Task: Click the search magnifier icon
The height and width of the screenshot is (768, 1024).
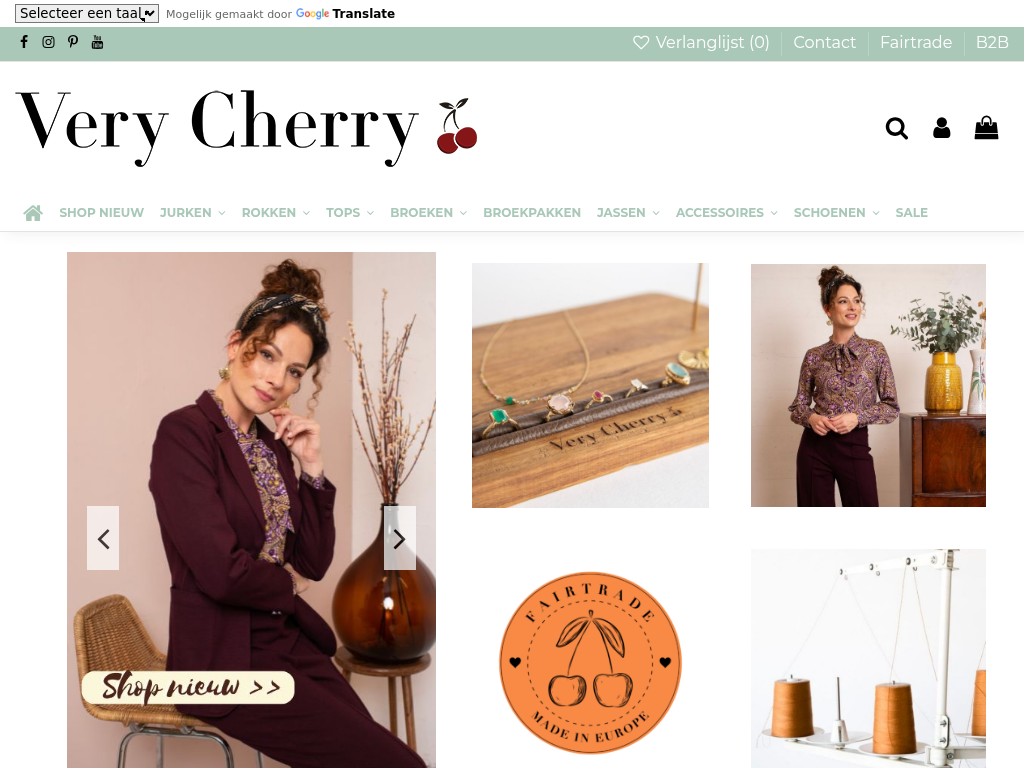Action: [x=897, y=128]
